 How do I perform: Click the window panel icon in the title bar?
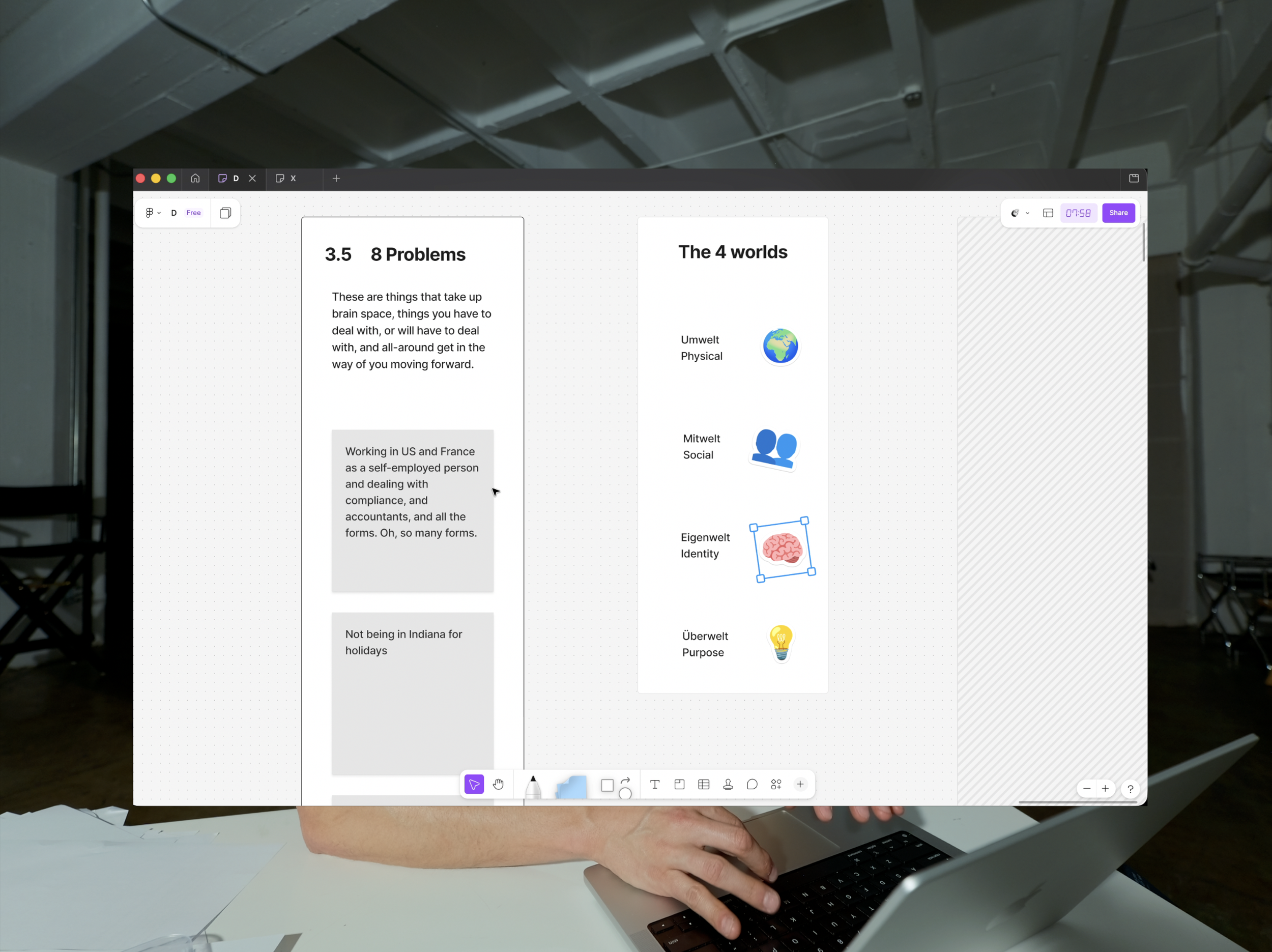coord(1134,178)
